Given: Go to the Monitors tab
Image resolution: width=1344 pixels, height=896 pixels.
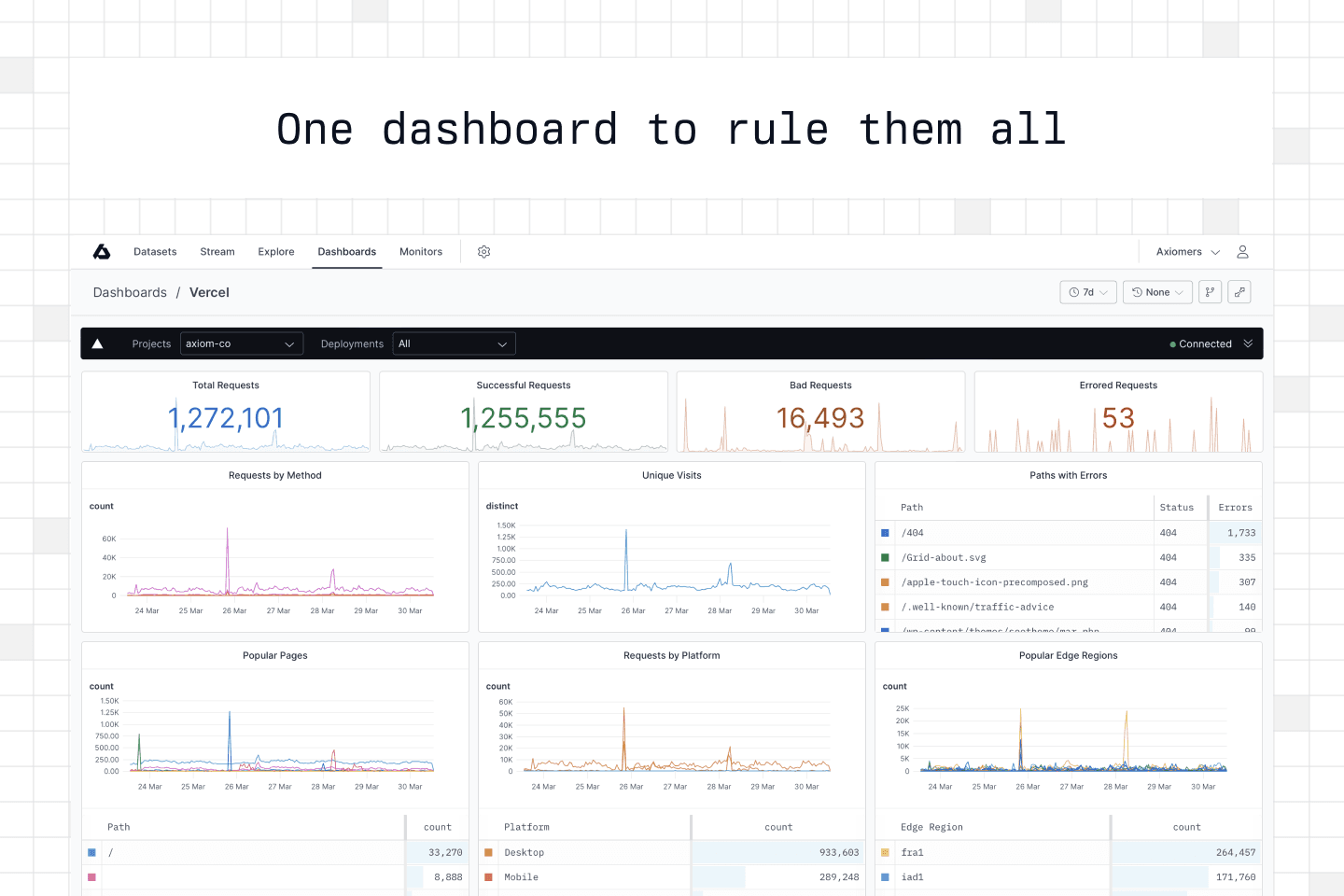Looking at the screenshot, I should pyautogui.click(x=421, y=252).
